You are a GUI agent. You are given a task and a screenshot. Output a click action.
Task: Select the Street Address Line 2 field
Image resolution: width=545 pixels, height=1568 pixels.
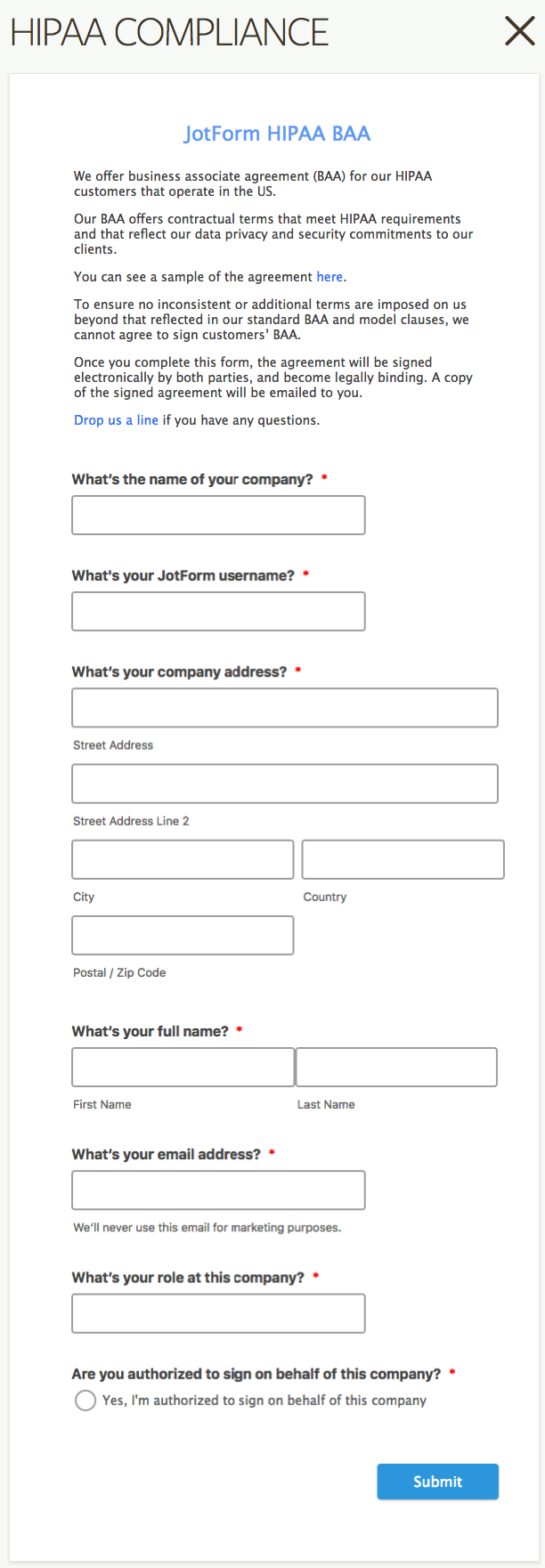tap(285, 784)
